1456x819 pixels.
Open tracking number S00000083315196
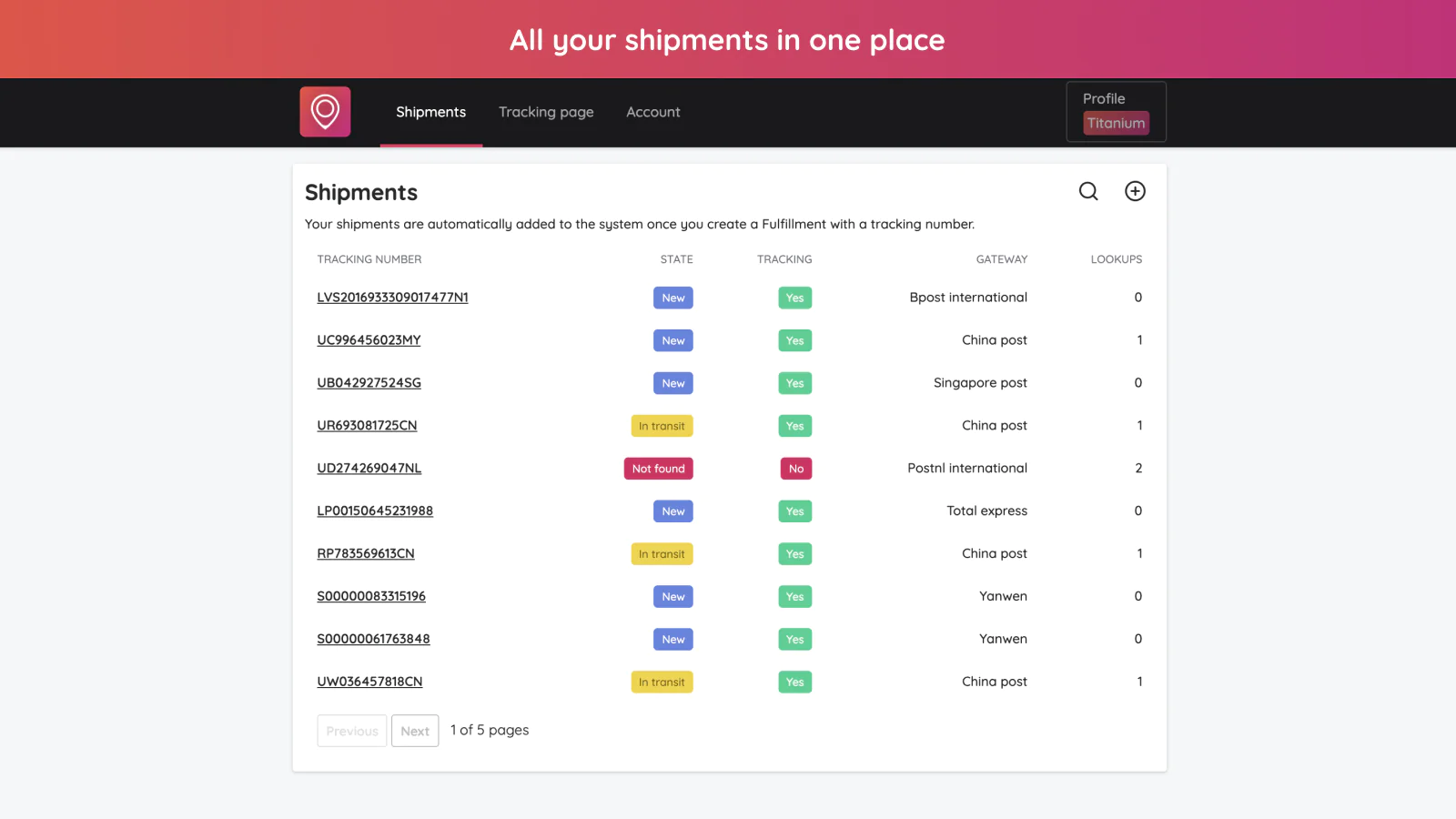371,597
